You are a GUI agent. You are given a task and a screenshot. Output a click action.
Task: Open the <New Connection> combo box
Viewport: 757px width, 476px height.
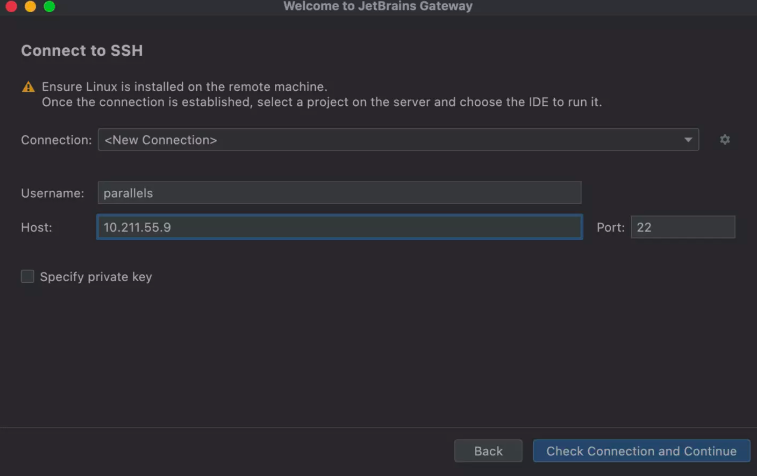coord(390,140)
